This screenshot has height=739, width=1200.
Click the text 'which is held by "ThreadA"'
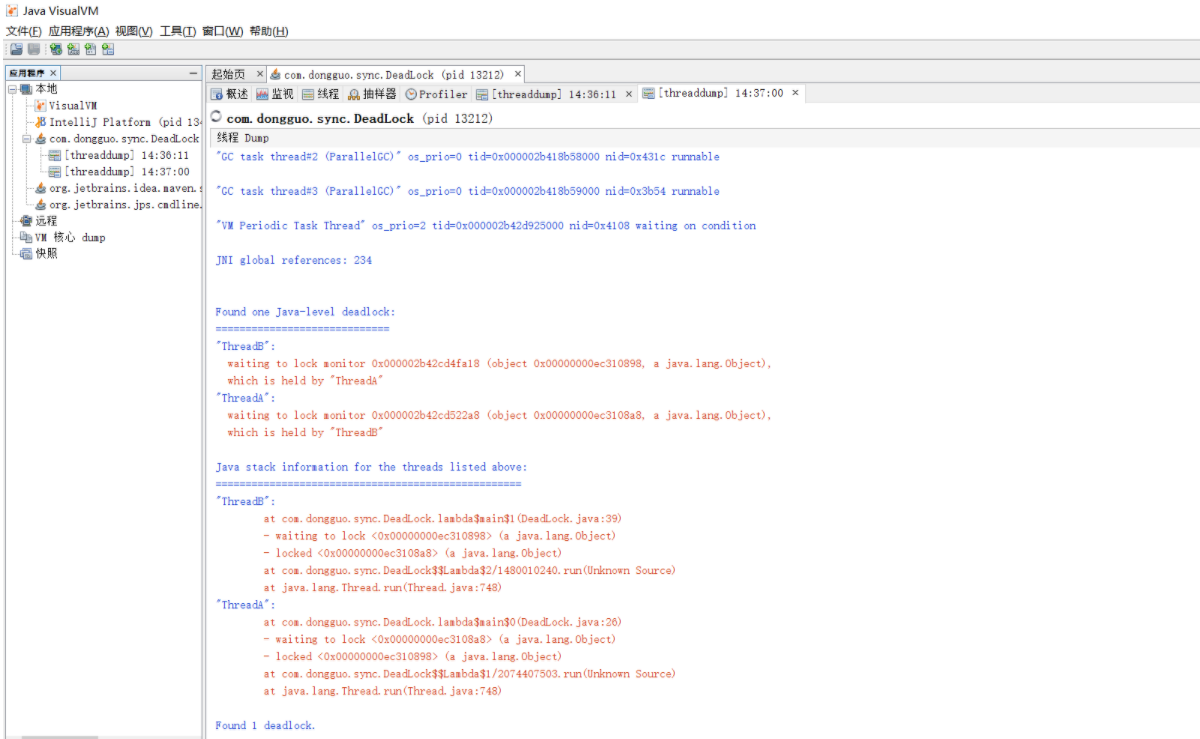click(305, 380)
